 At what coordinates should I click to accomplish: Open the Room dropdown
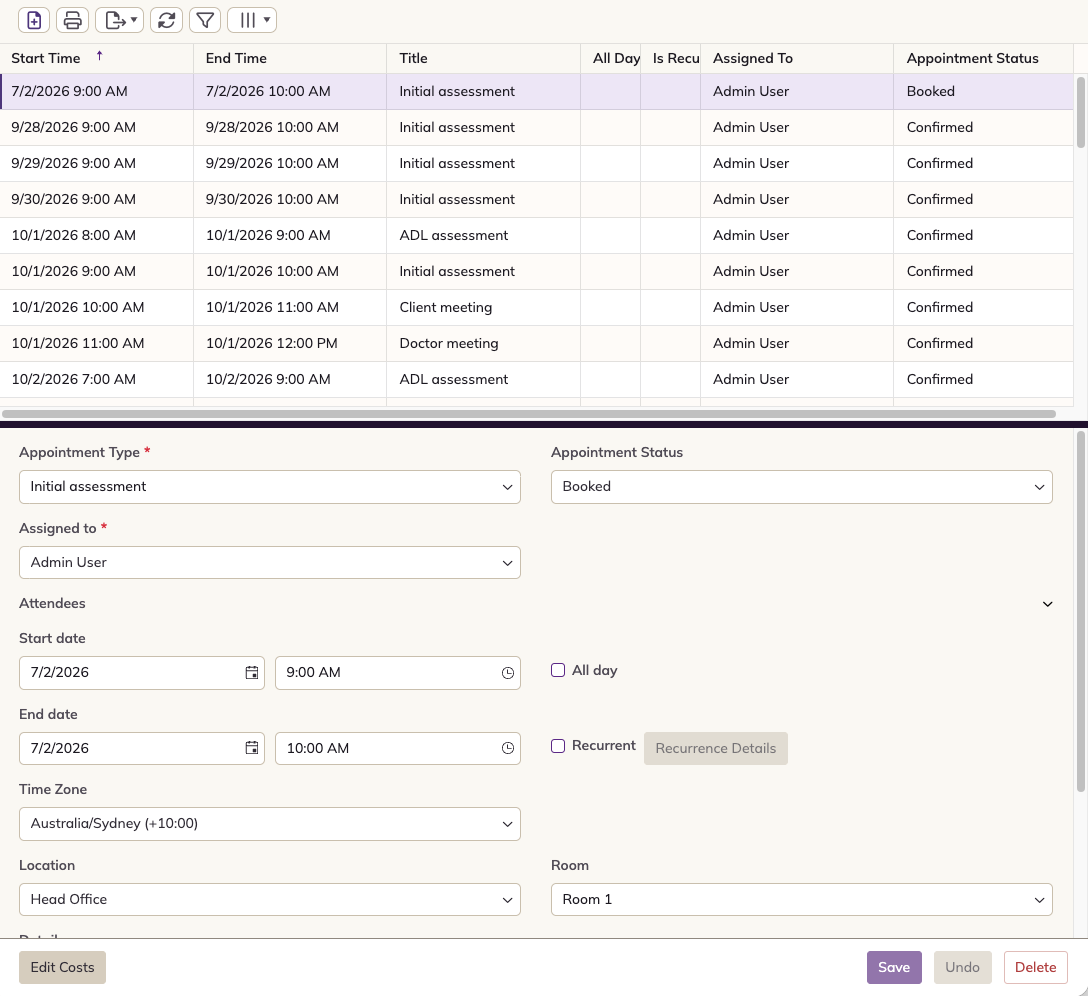point(801,900)
